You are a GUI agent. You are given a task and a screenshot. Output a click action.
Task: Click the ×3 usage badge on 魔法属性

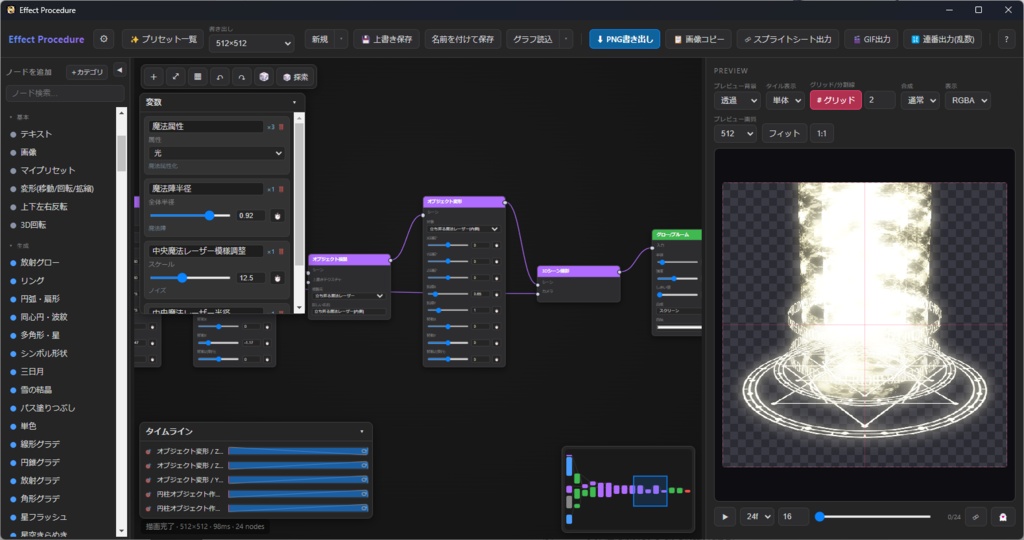point(271,127)
